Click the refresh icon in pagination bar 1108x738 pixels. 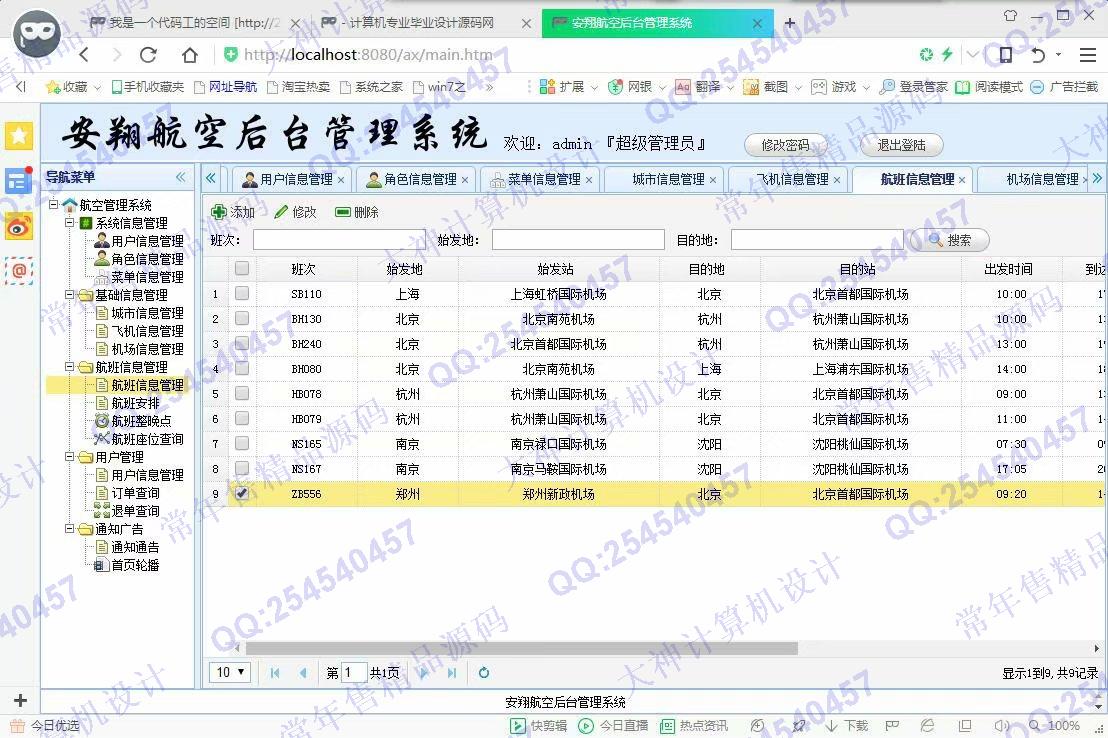coord(484,673)
